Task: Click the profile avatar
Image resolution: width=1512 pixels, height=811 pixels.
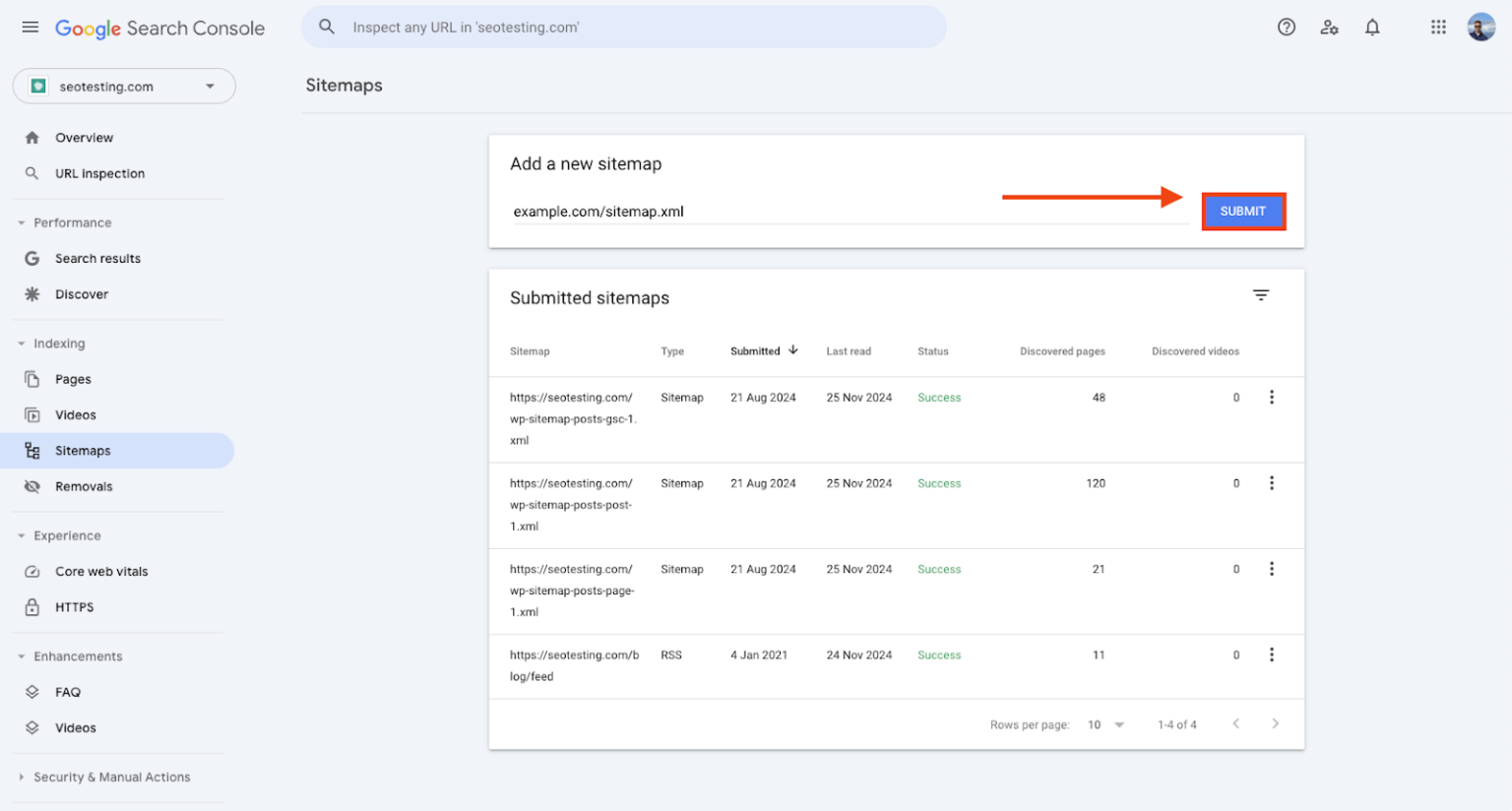Action: coord(1480,27)
